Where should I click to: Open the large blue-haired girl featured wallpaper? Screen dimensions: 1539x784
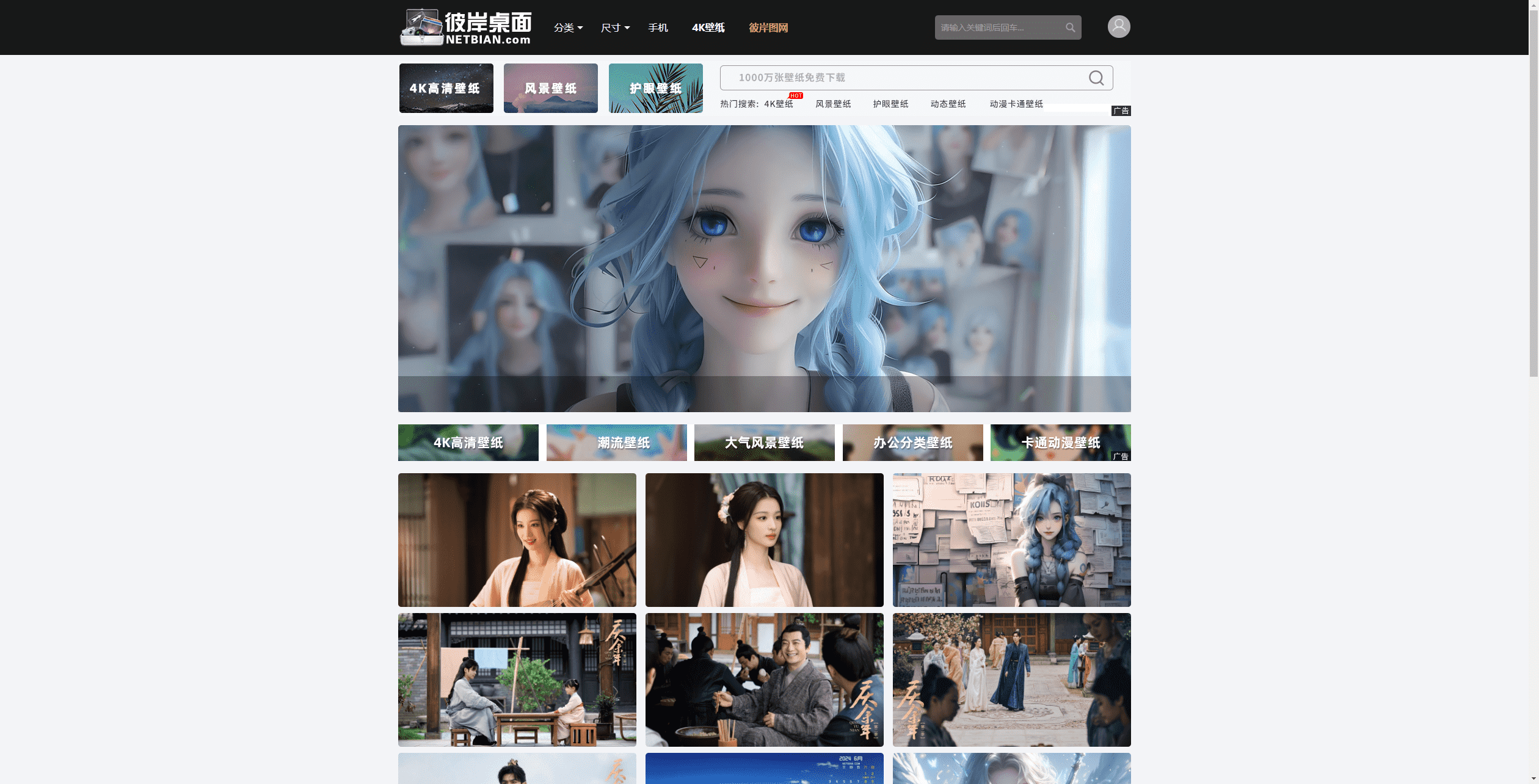point(765,269)
